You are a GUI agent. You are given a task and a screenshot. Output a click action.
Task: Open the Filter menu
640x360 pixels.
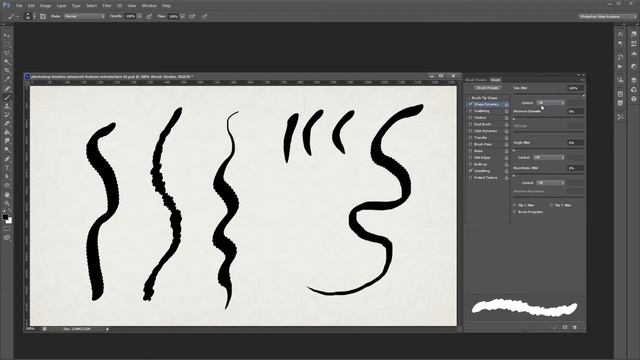[x=107, y=6]
